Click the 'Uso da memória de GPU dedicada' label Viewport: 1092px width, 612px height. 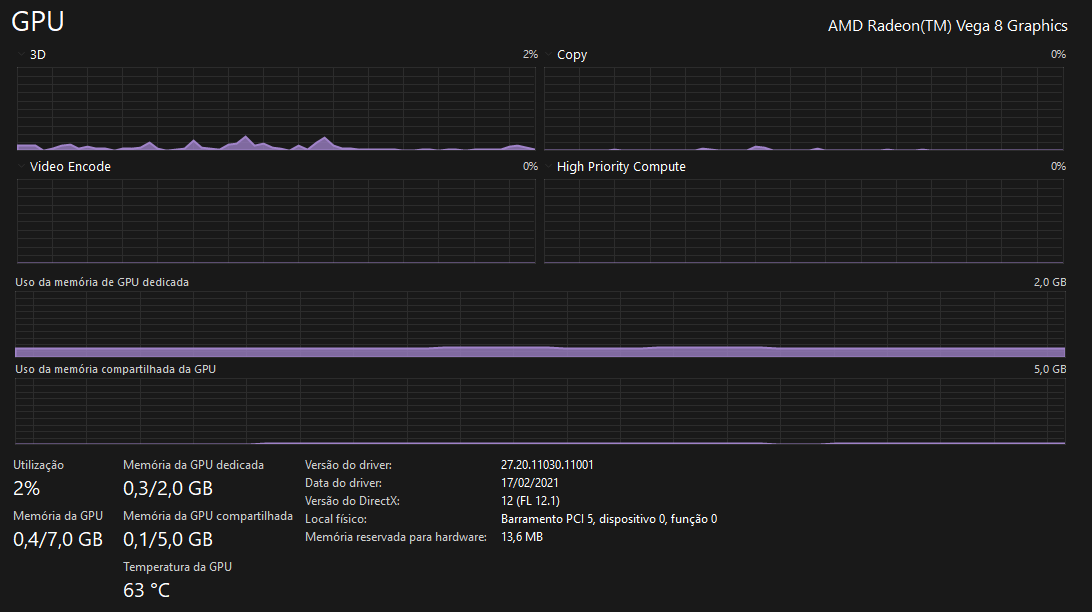(102, 282)
